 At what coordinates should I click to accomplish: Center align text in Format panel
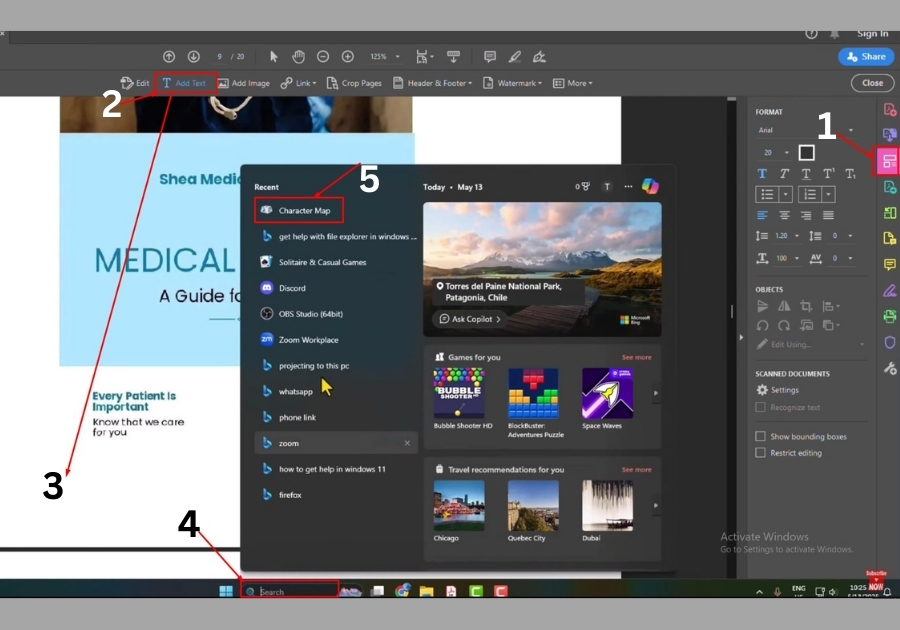point(784,215)
